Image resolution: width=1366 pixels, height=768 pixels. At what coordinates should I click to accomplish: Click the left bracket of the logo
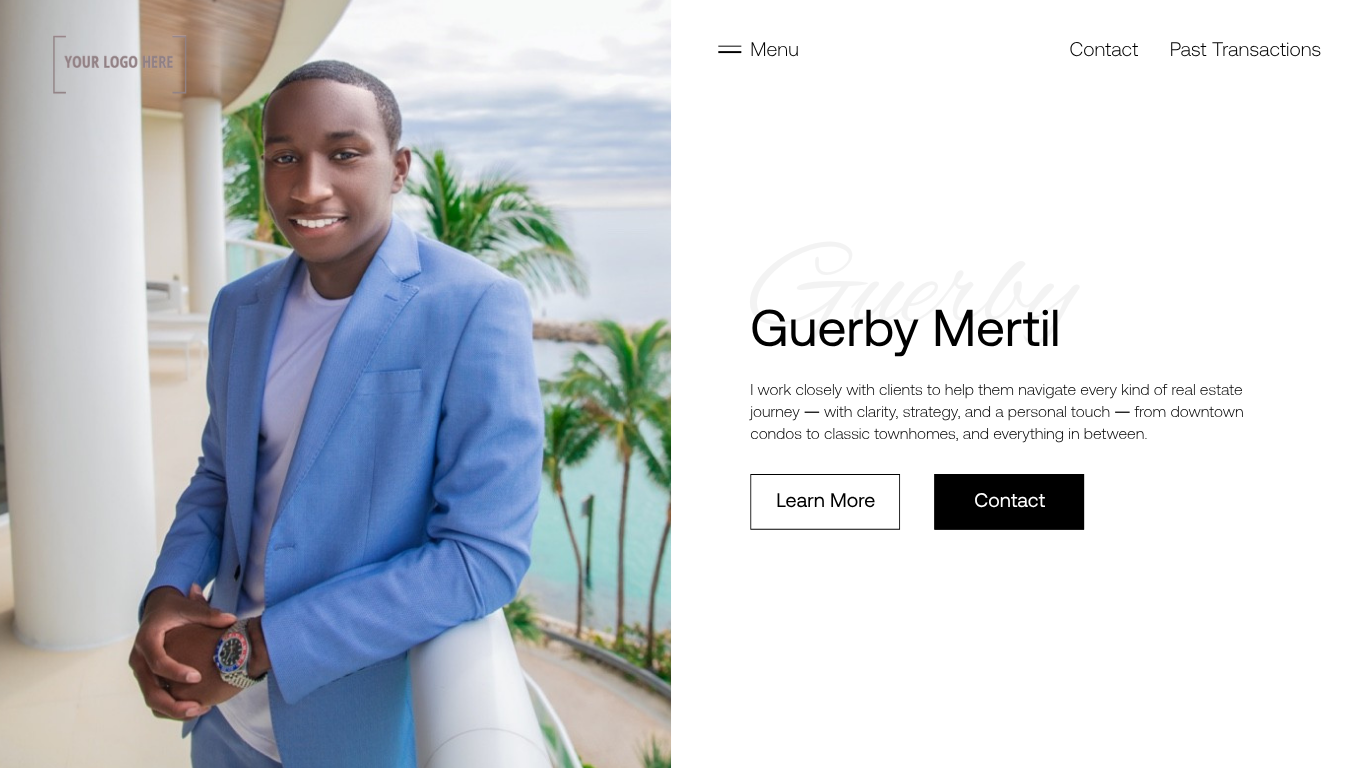pyautogui.click(x=58, y=64)
